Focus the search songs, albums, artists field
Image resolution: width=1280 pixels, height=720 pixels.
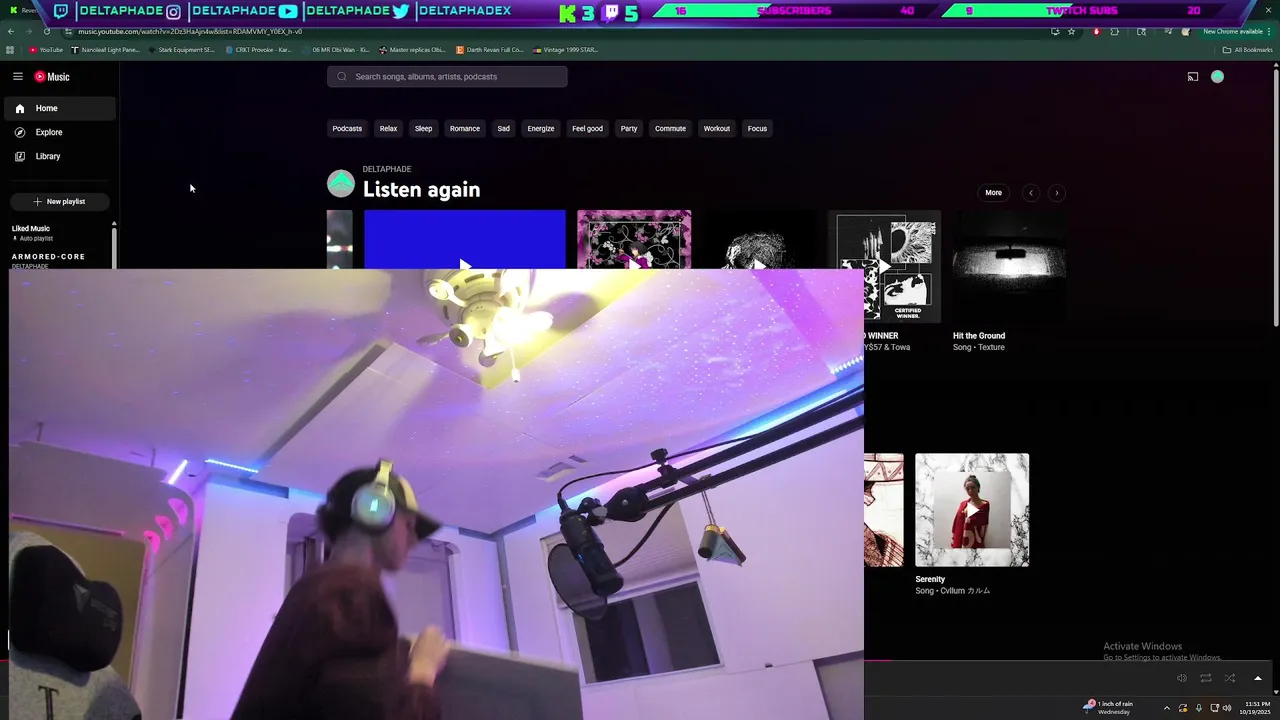tap(447, 76)
